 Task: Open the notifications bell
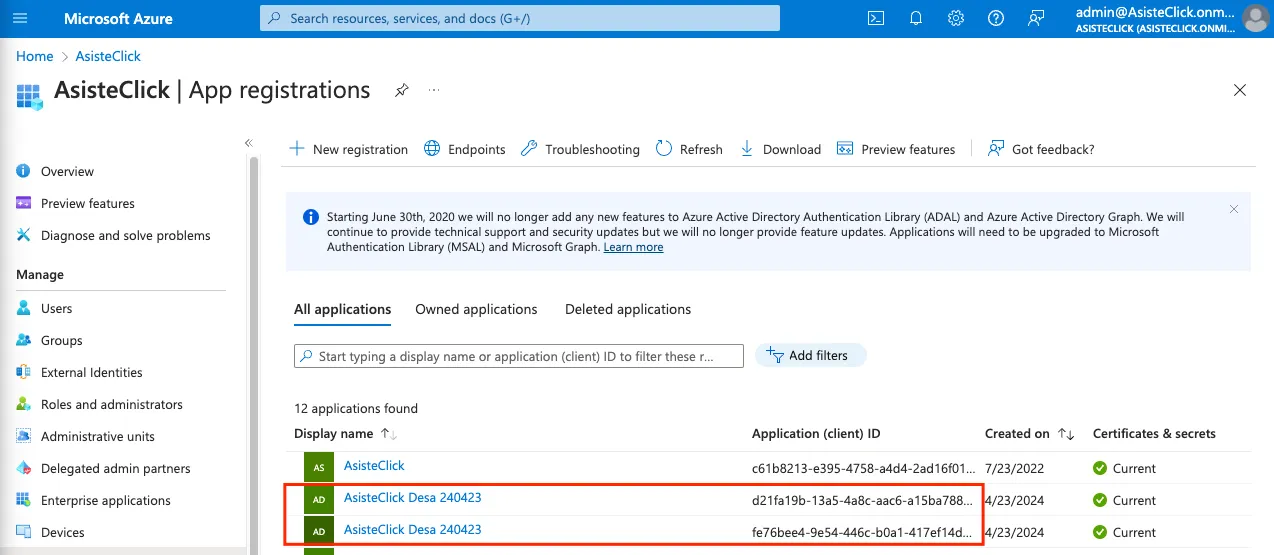click(x=916, y=18)
